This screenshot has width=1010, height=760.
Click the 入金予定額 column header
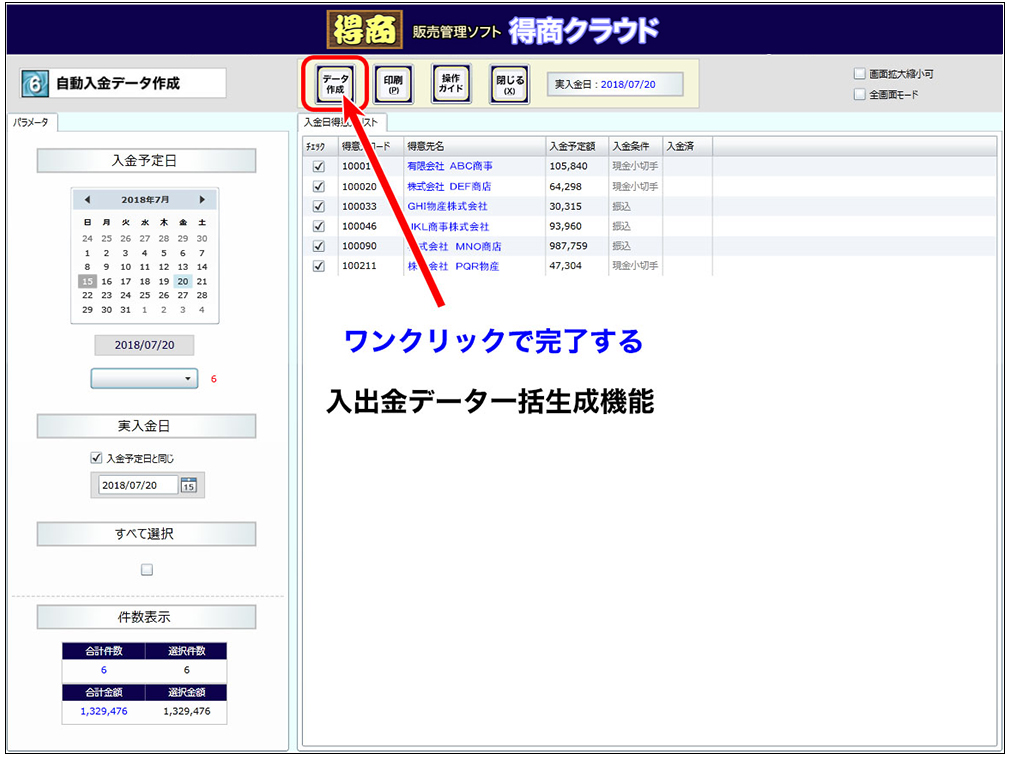tap(576, 146)
